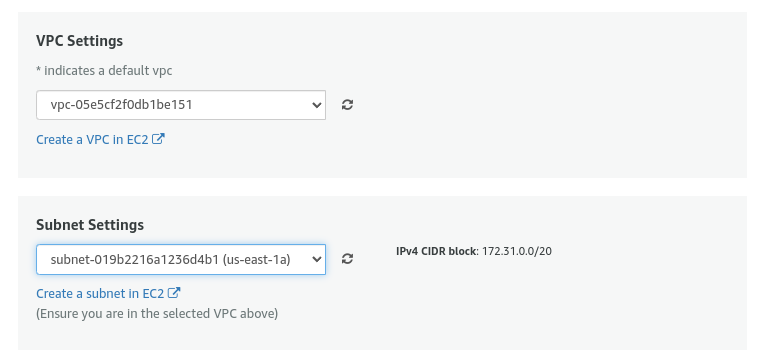The height and width of the screenshot is (363, 774).
Task: Click the Subnet Settings heading
Action: tap(90, 225)
